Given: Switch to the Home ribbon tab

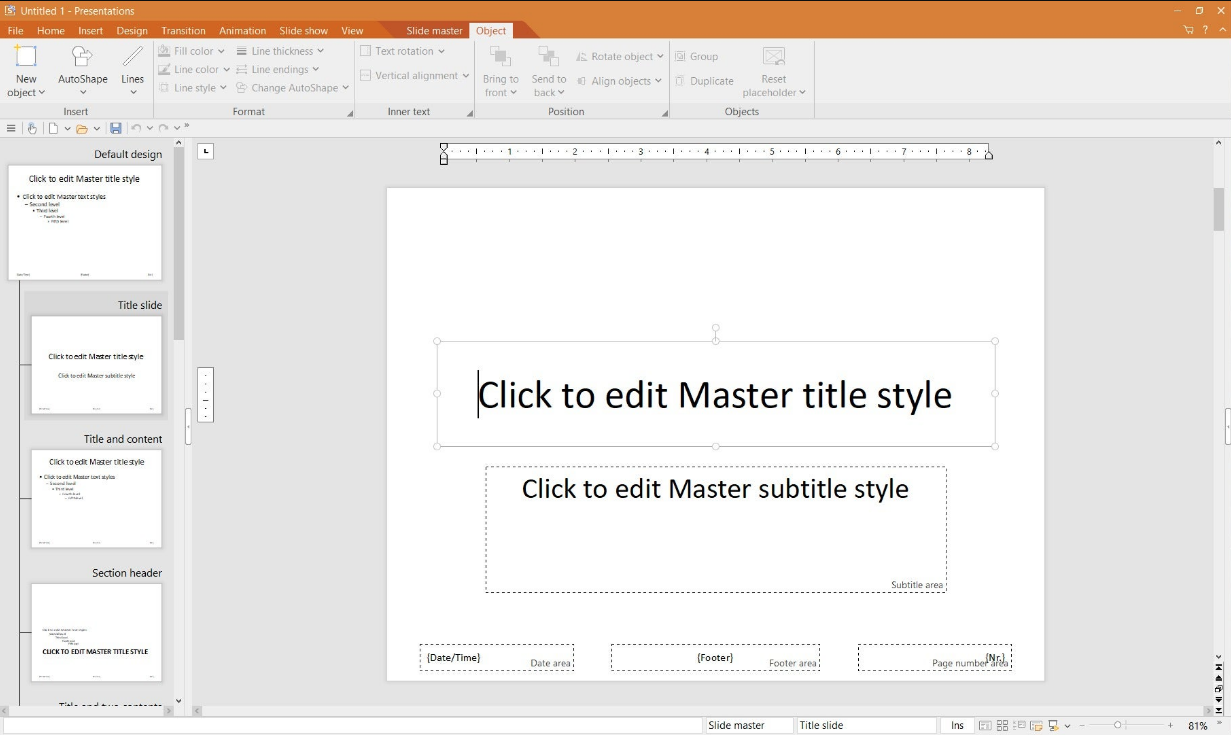Looking at the screenshot, I should click(51, 31).
